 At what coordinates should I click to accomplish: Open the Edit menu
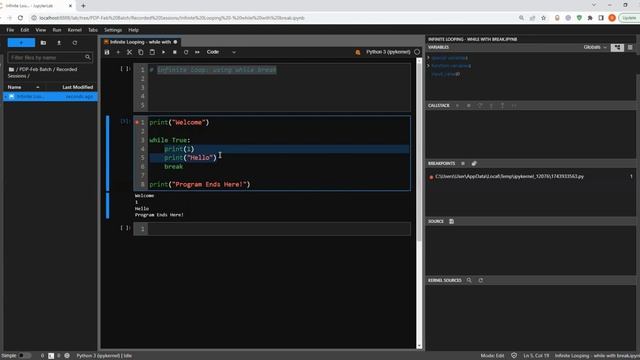[x=25, y=30]
